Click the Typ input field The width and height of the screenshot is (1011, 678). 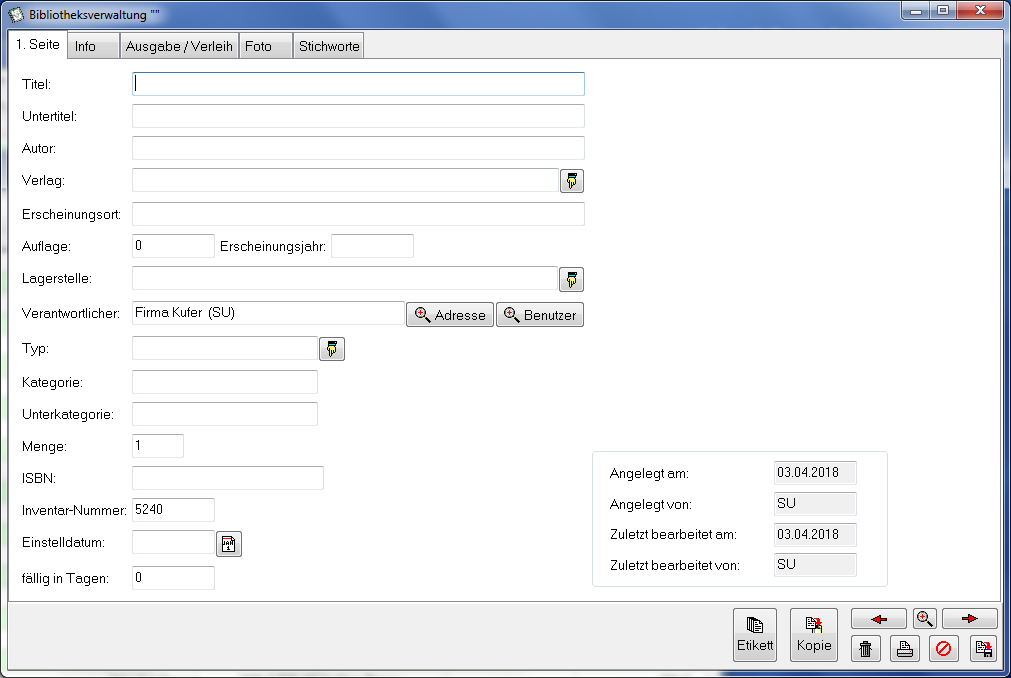[225, 348]
